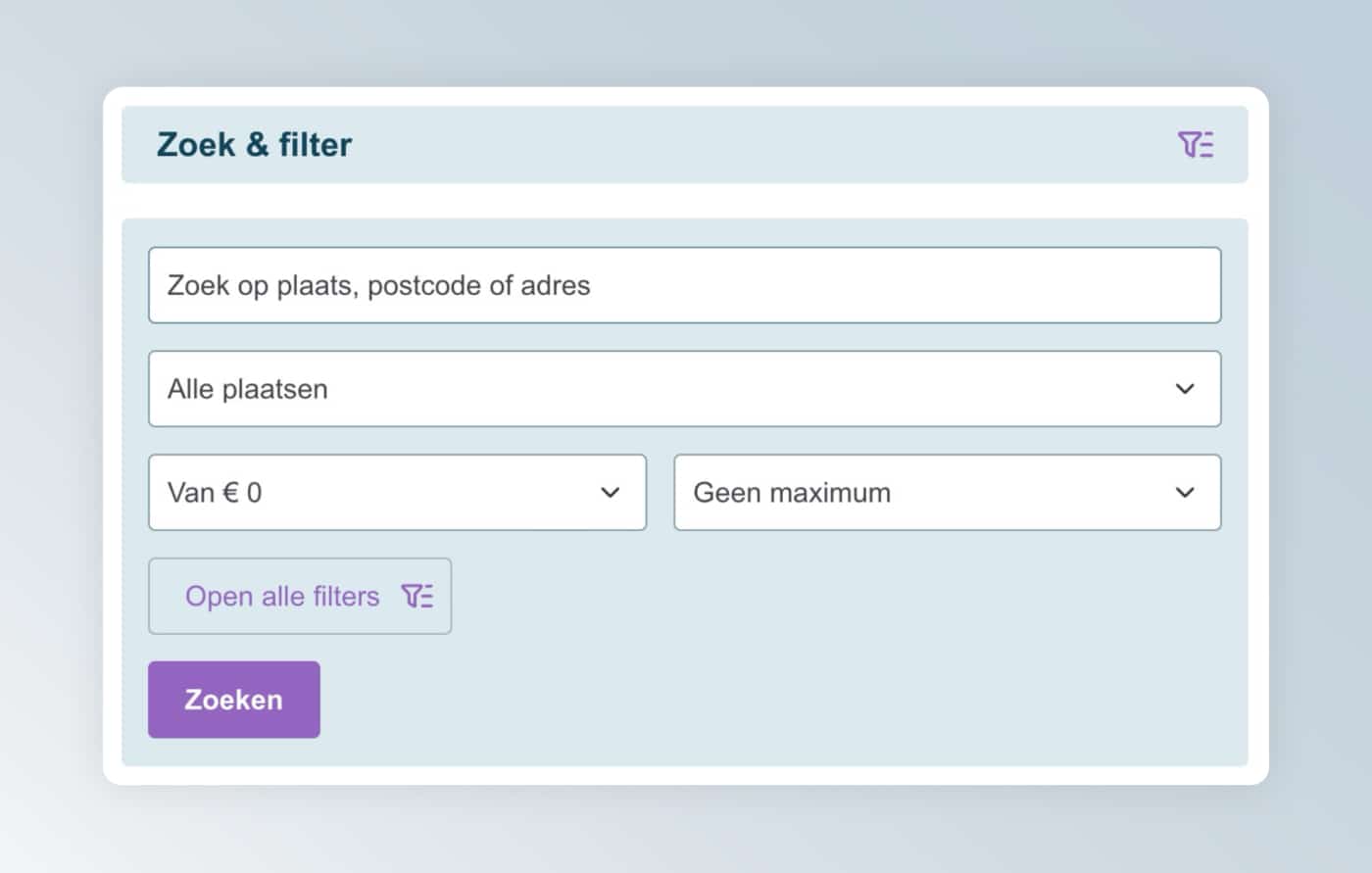Viewport: 1372px width, 873px height.
Task: Click the minimum price field labeled Van € 0
Action: (397, 493)
